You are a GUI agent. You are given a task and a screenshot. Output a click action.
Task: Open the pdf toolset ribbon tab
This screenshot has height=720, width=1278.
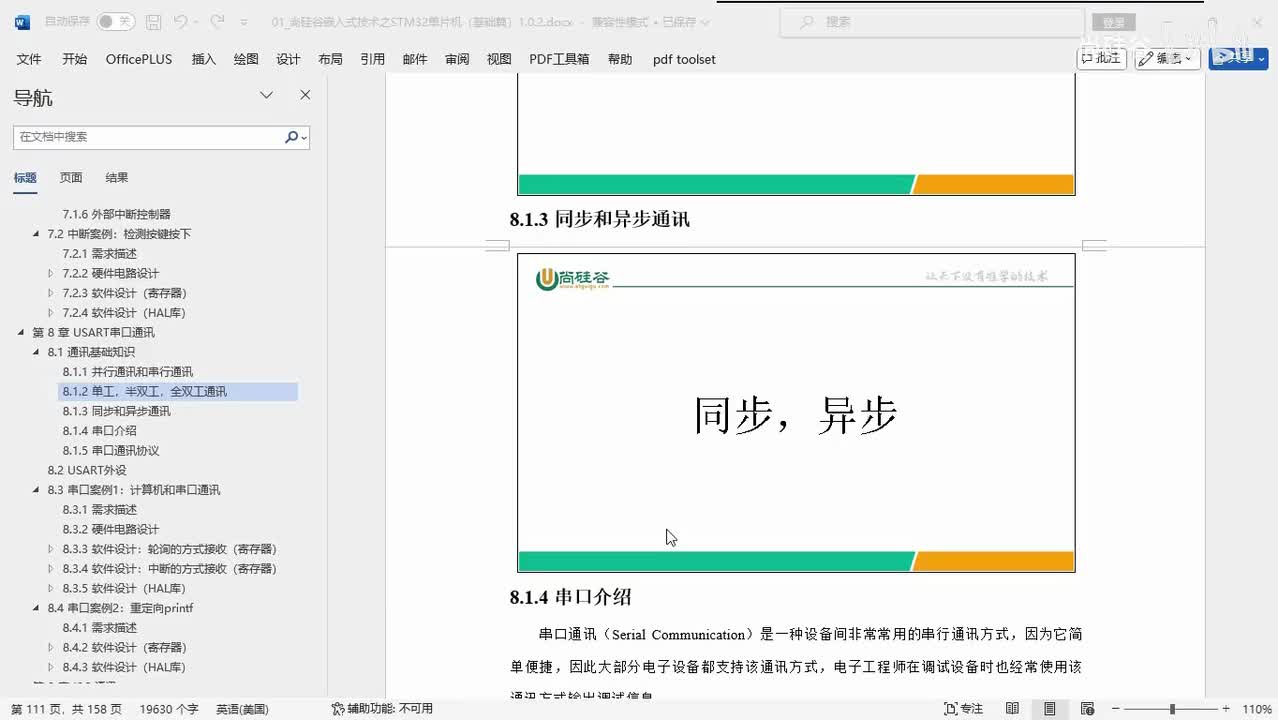point(684,59)
